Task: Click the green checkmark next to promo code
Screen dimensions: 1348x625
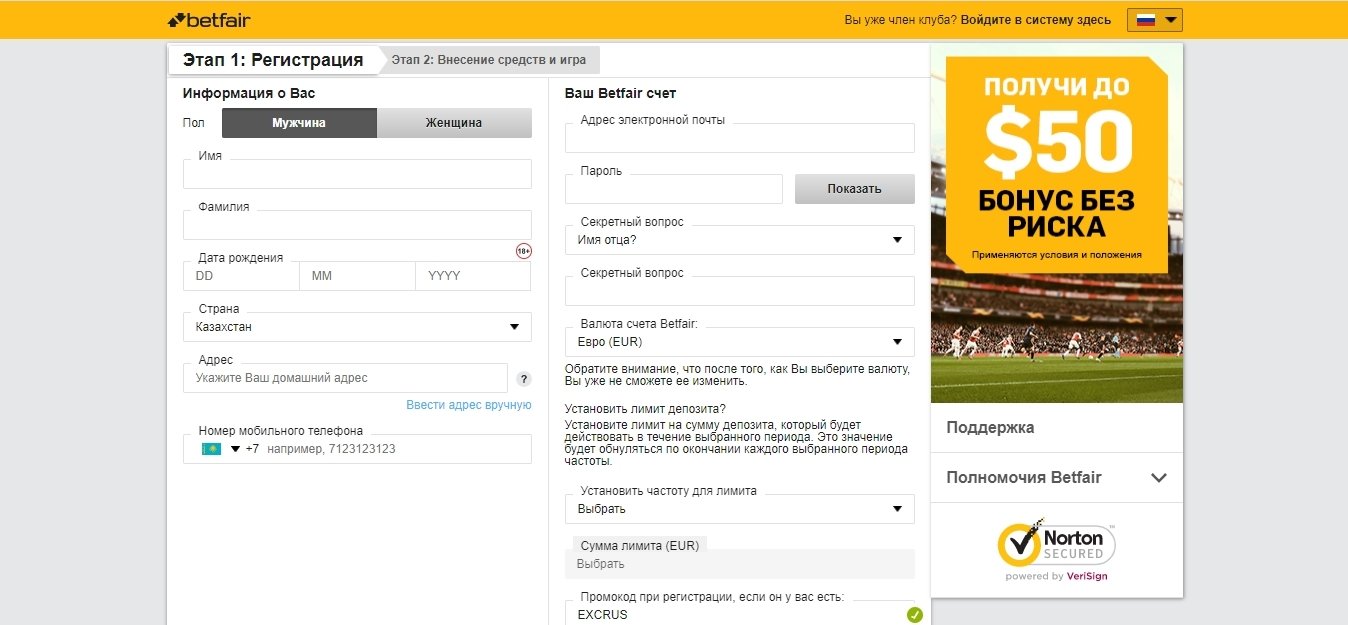Action: click(x=914, y=615)
